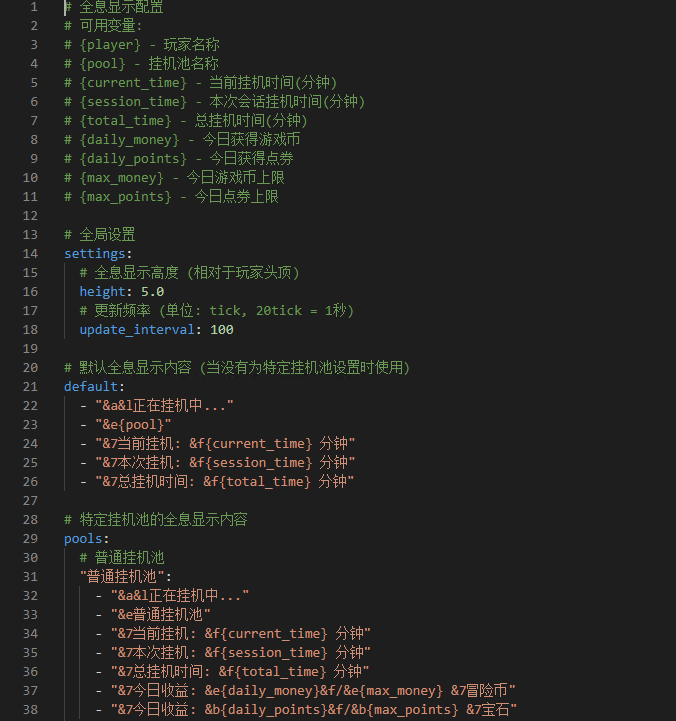Viewport: 676px width, 721px height.
Task: Click the line containing &7冒险币
Action: coord(305,690)
